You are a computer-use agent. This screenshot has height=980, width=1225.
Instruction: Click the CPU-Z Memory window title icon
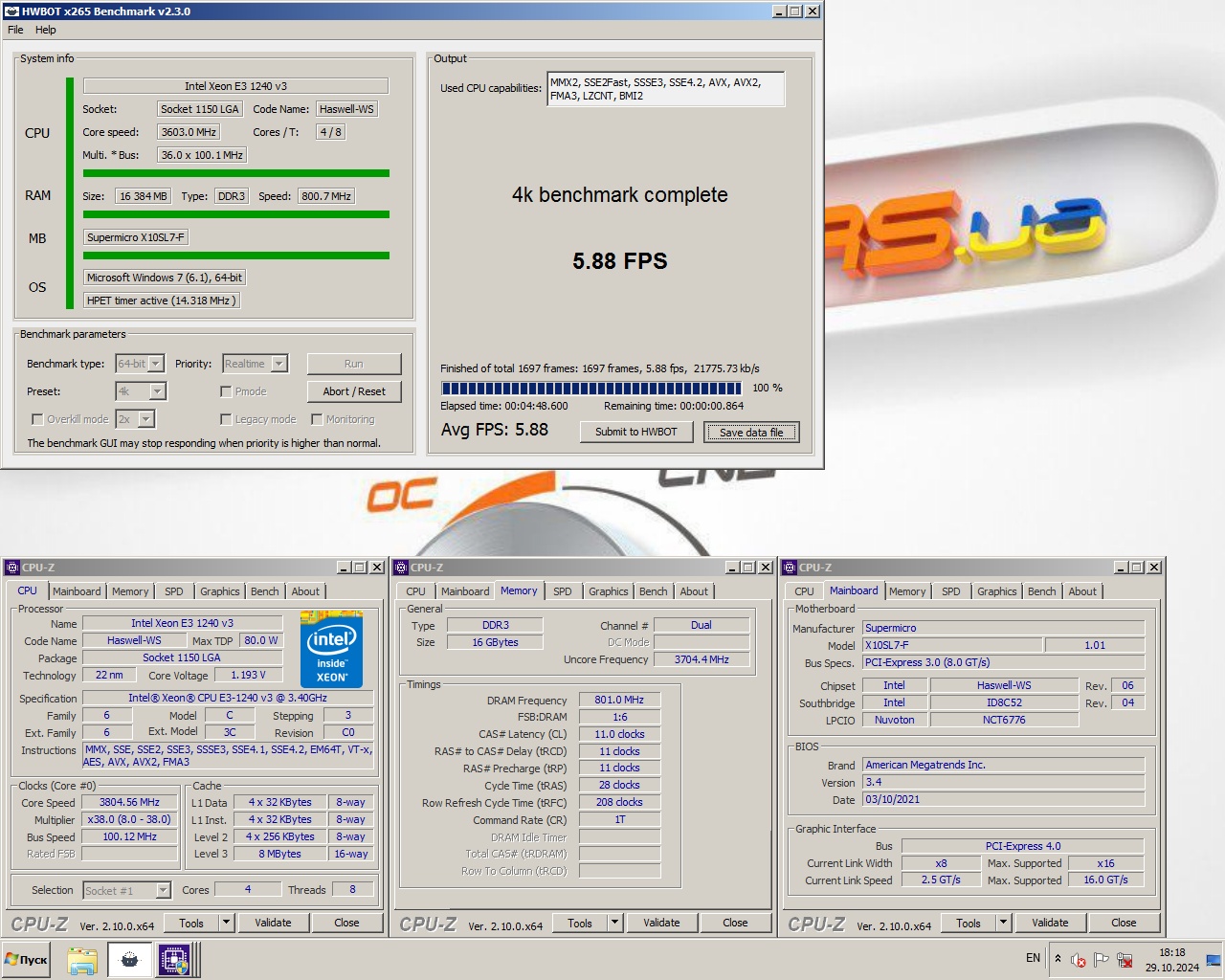click(x=401, y=568)
